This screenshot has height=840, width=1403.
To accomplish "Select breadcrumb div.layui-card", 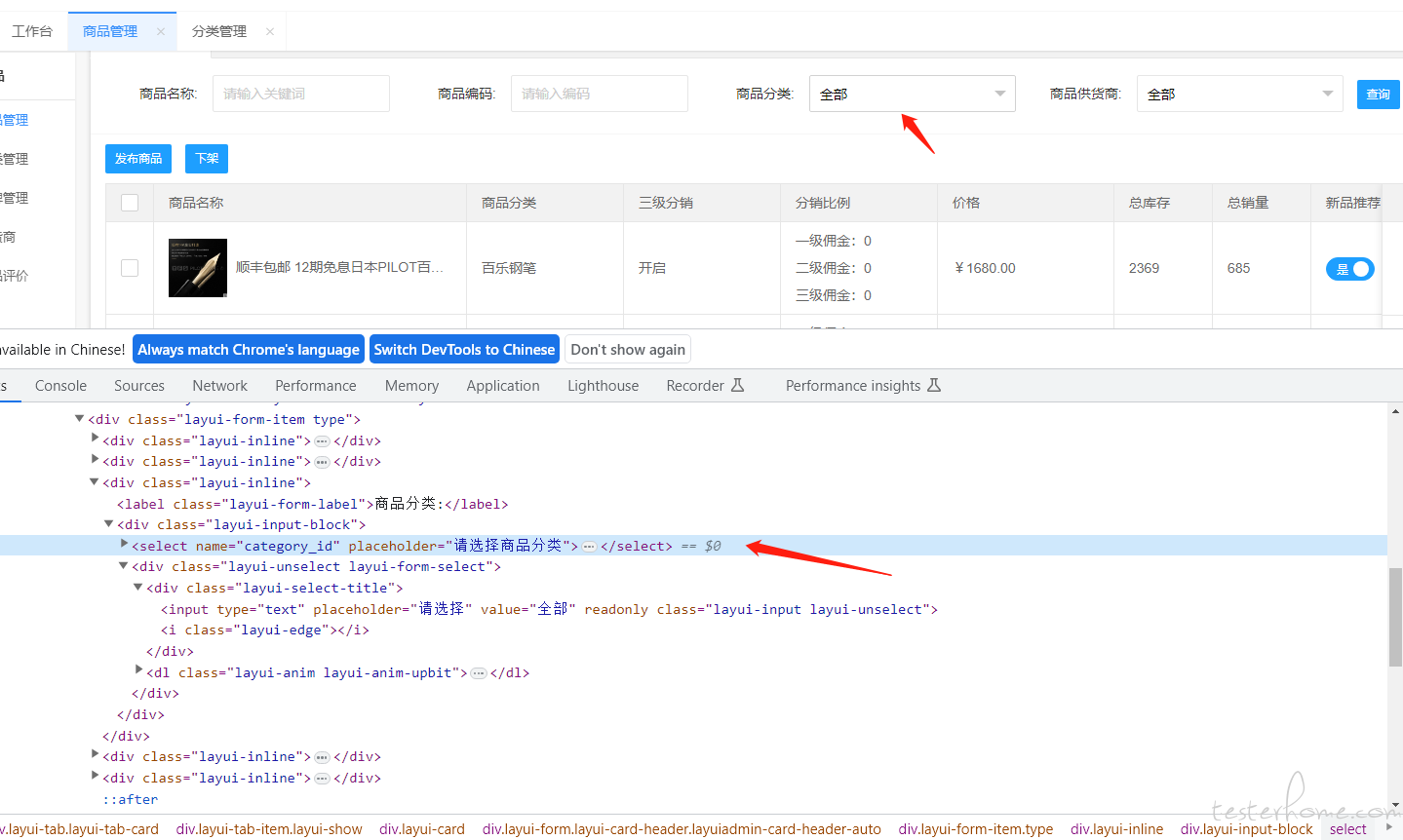I will [422, 829].
